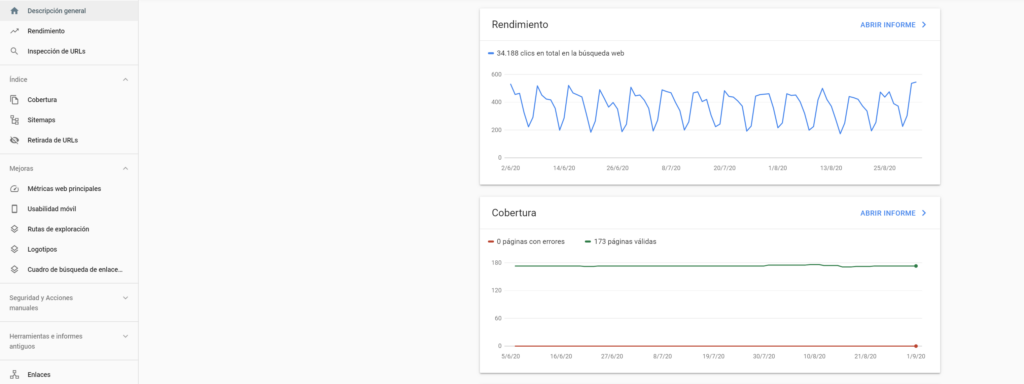Click the speedometer icon for Métricas web principales
Viewport: 1024px width, 384px height.
tap(14, 189)
